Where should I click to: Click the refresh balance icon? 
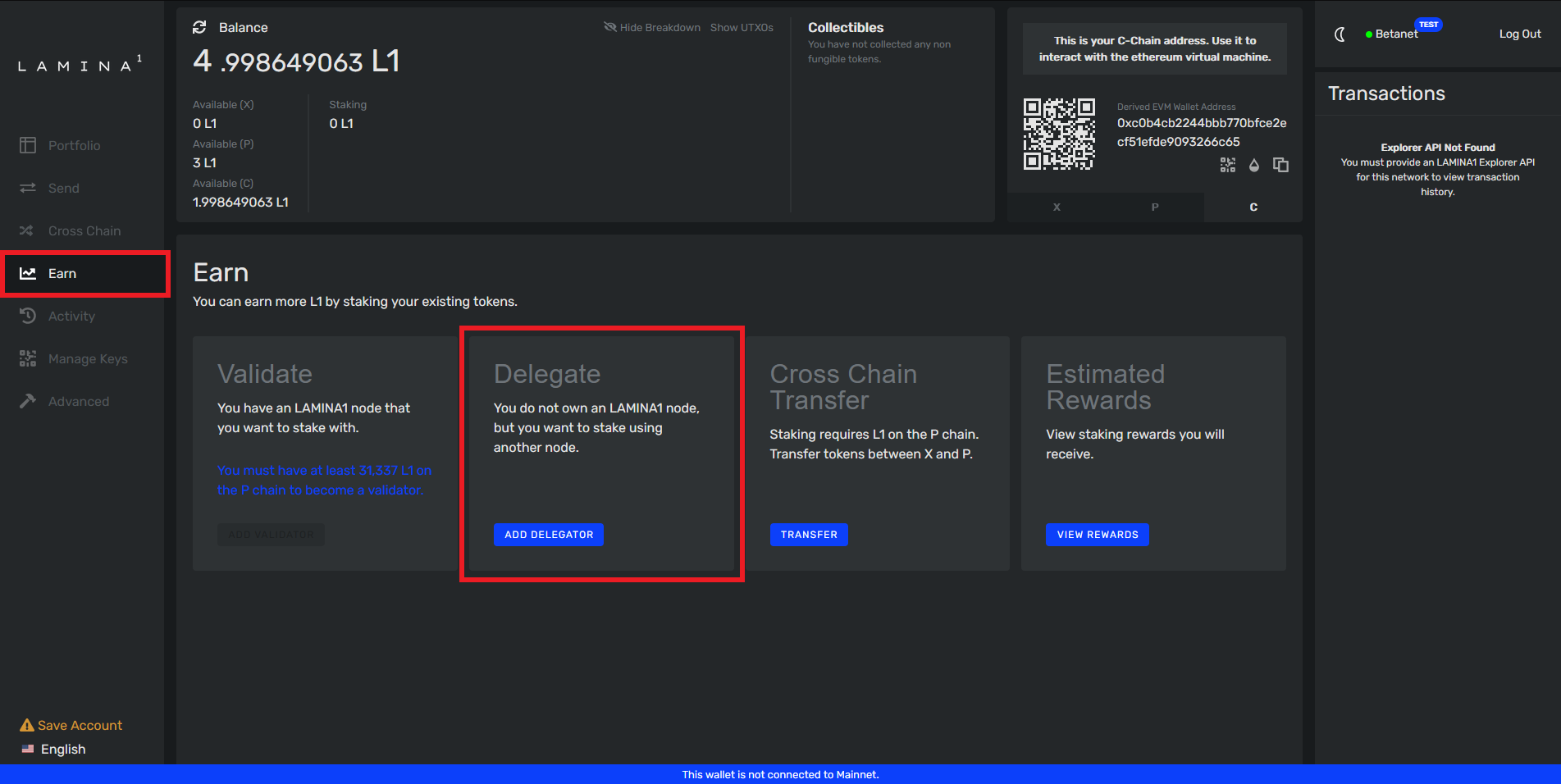pos(199,28)
